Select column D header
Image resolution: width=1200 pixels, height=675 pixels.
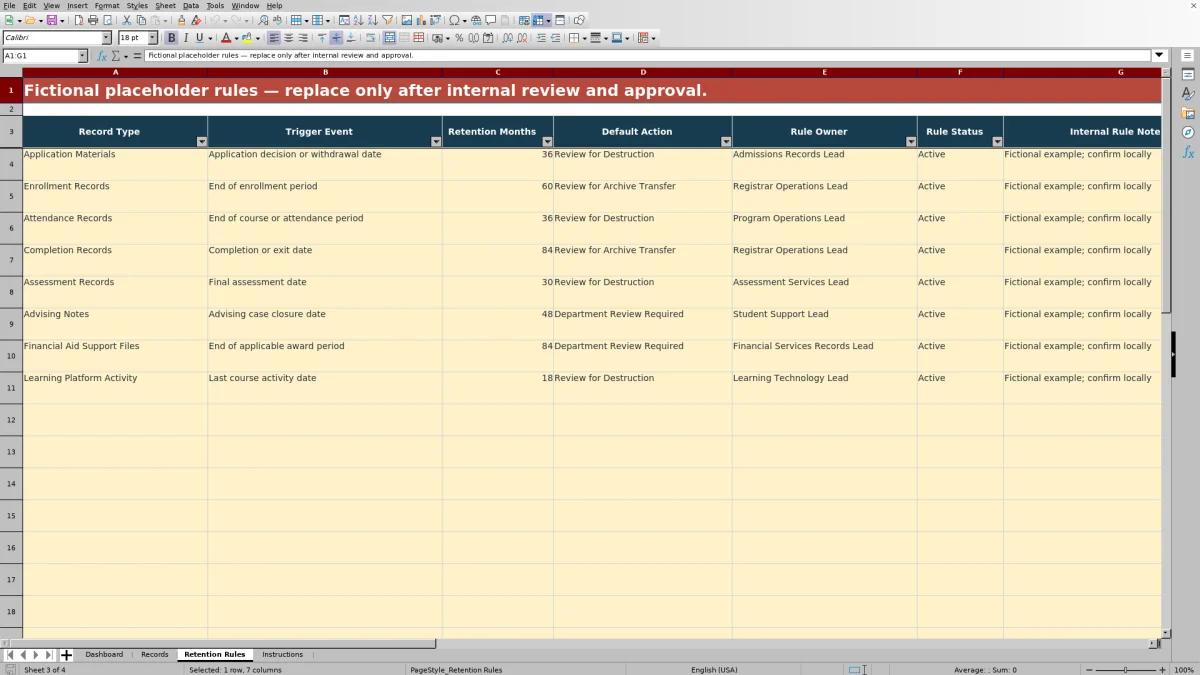pyautogui.click(x=643, y=72)
